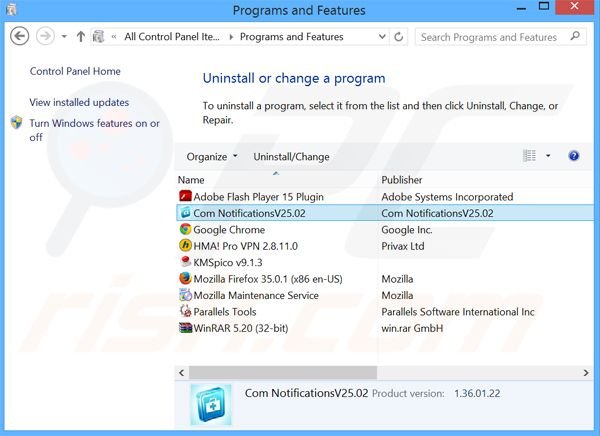Sort list by Publisher column header
Viewport: 600px width, 436px height.
click(401, 180)
